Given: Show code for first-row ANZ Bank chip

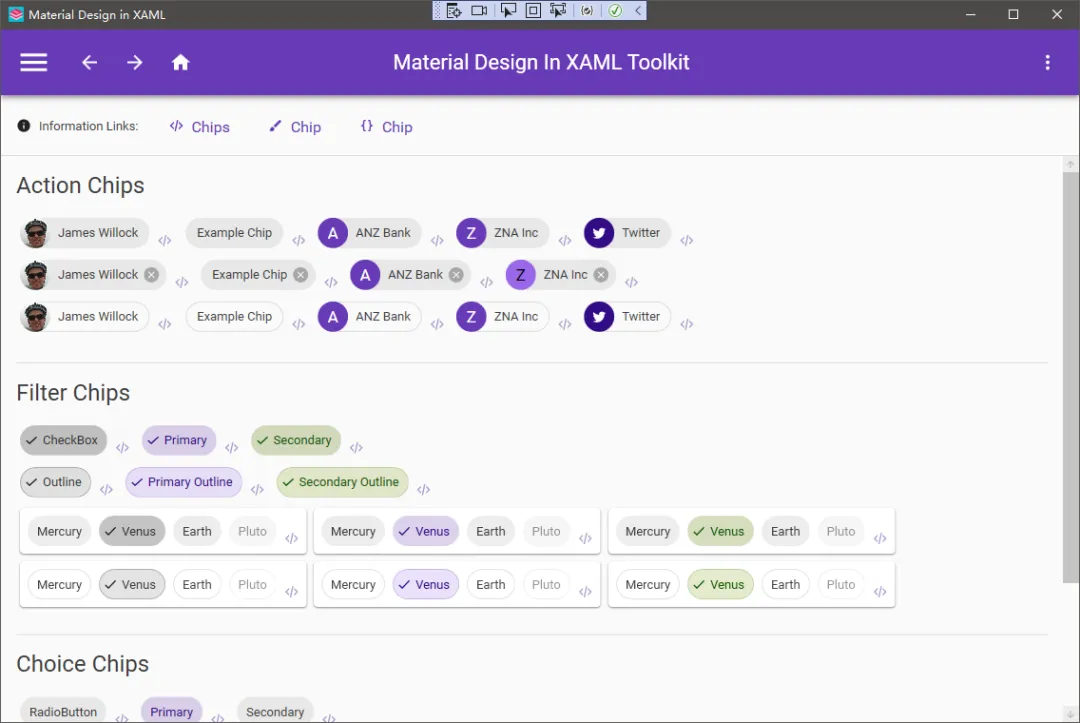Looking at the screenshot, I should pyautogui.click(x=437, y=240).
